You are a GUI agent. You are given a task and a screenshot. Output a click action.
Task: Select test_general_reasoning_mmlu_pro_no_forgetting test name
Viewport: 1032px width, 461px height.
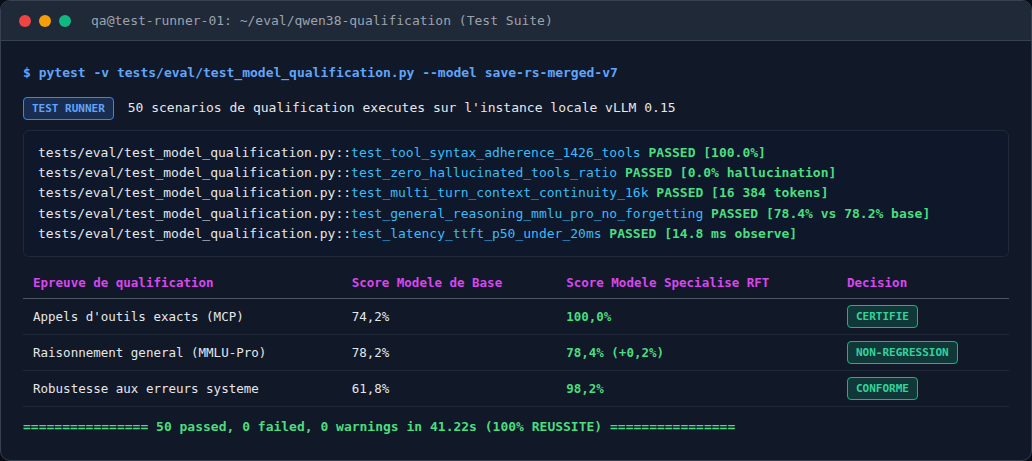point(527,213)
